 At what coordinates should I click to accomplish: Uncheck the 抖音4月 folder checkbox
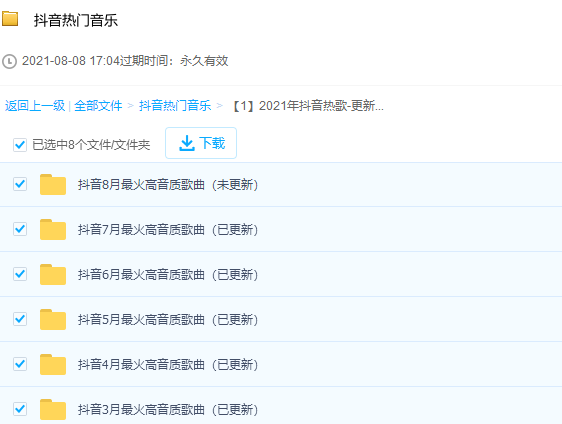point(20,364)
